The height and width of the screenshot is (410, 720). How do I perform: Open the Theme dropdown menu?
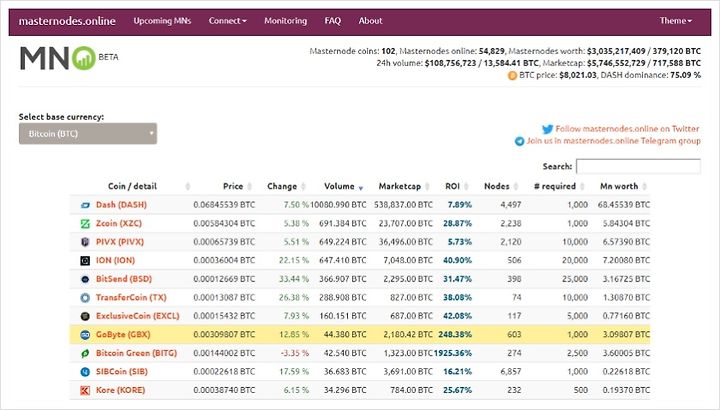[675, 21]
